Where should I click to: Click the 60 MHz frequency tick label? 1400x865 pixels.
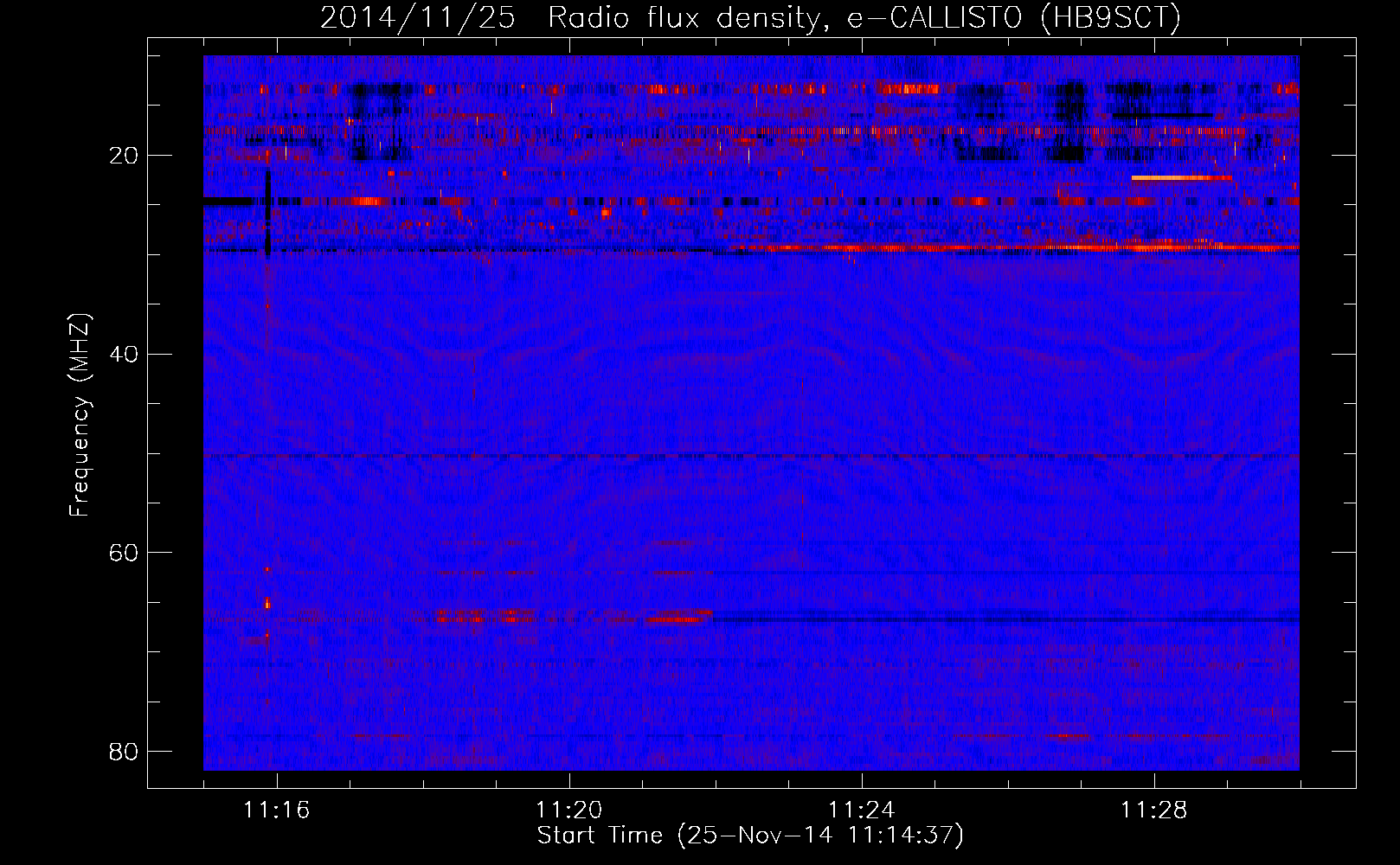[125, 552]
